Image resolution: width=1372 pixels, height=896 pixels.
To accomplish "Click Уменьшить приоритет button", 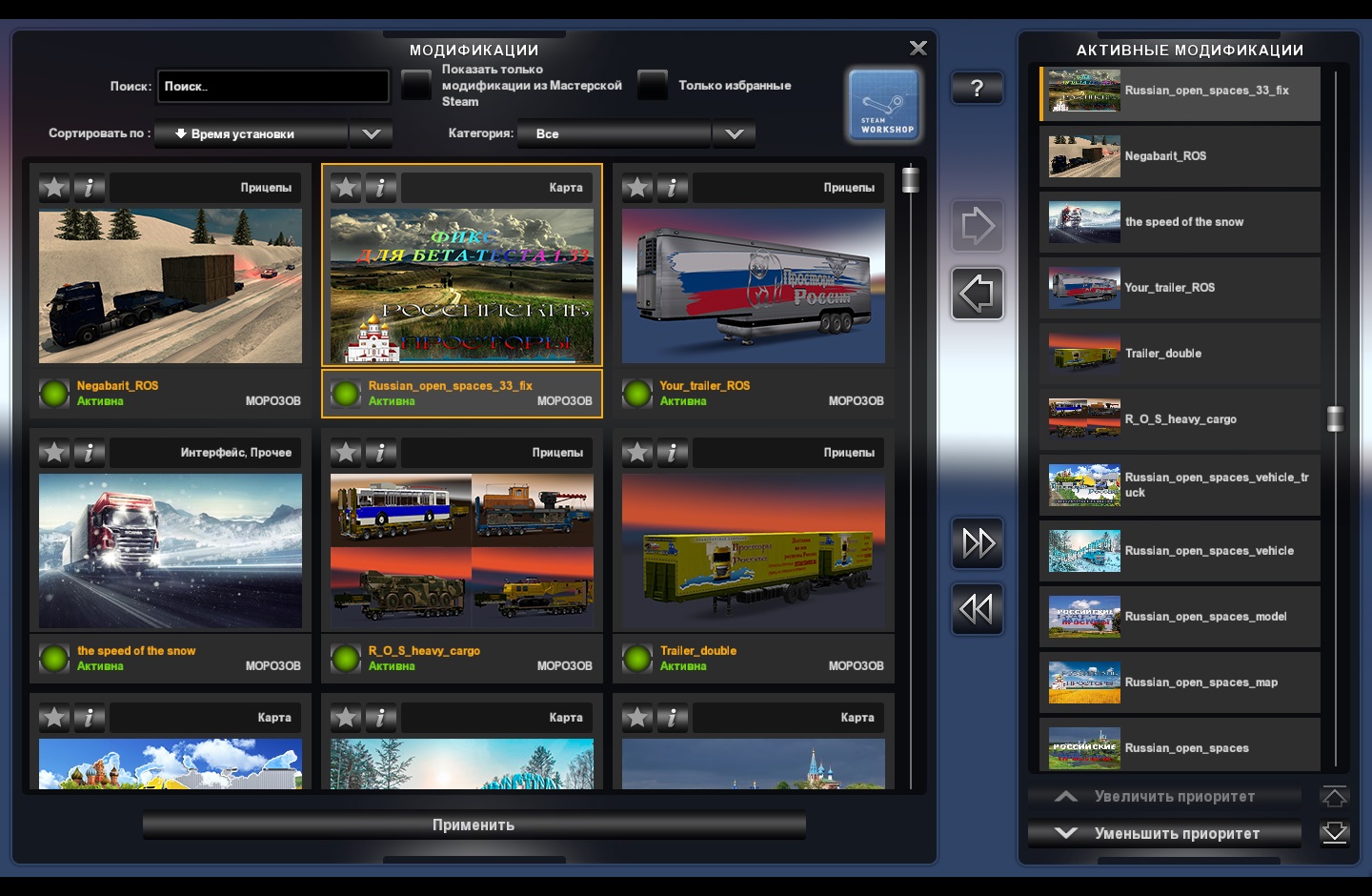I will coord(1164,833).
